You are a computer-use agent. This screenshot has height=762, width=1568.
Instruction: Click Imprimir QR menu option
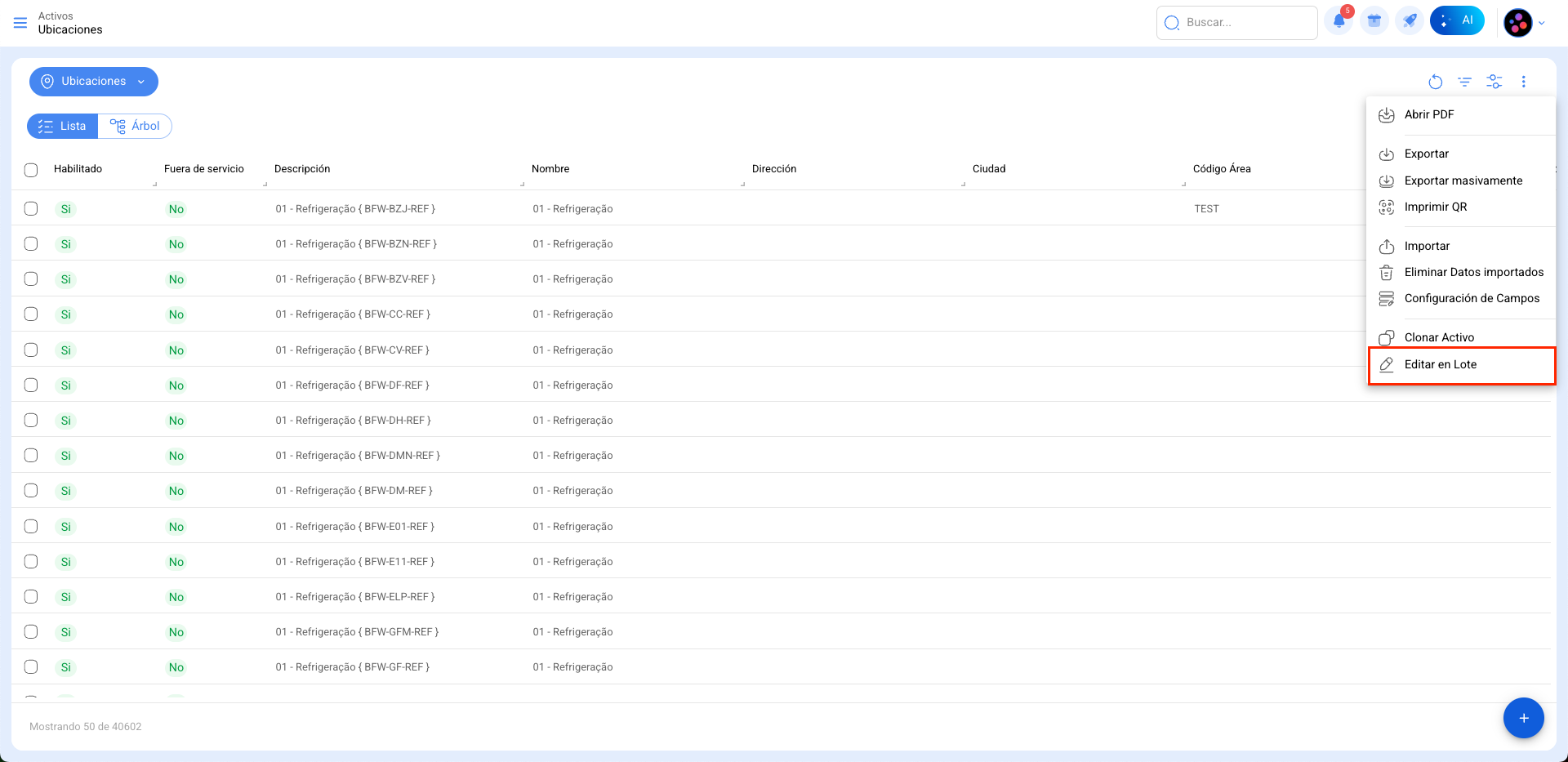pos(1435,207)
